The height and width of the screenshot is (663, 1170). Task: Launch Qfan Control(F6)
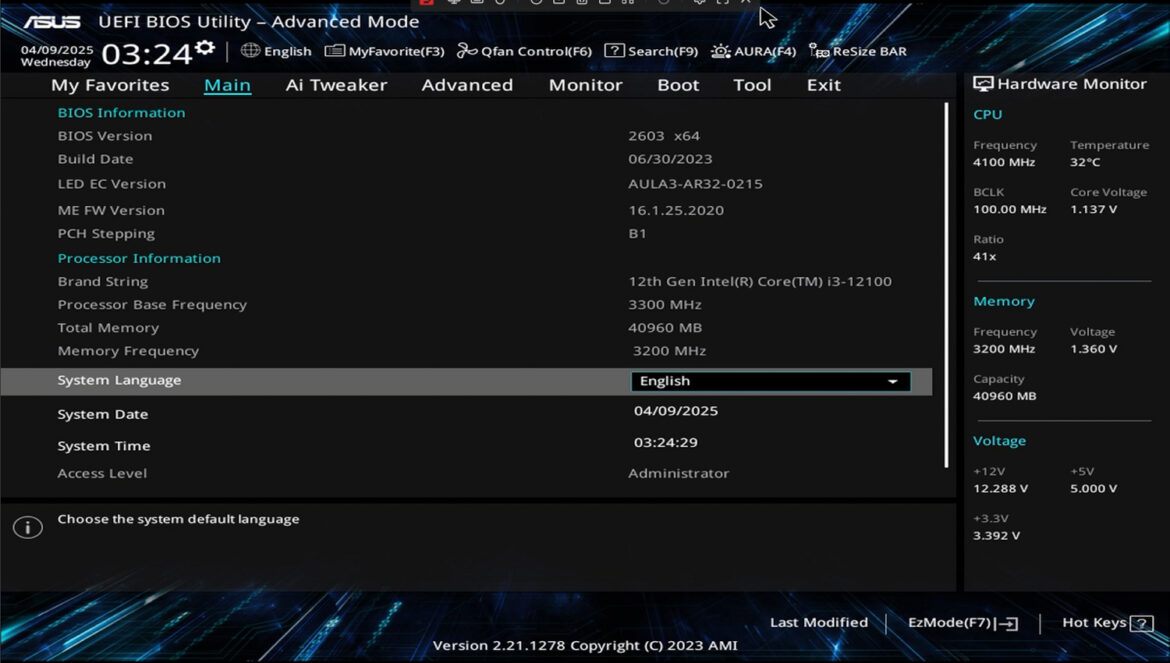524,51
